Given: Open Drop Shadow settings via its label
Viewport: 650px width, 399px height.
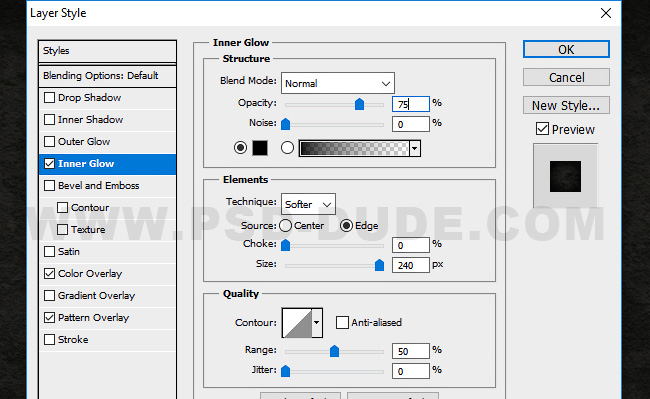Looking at the screenshot, I should (90, 98).
